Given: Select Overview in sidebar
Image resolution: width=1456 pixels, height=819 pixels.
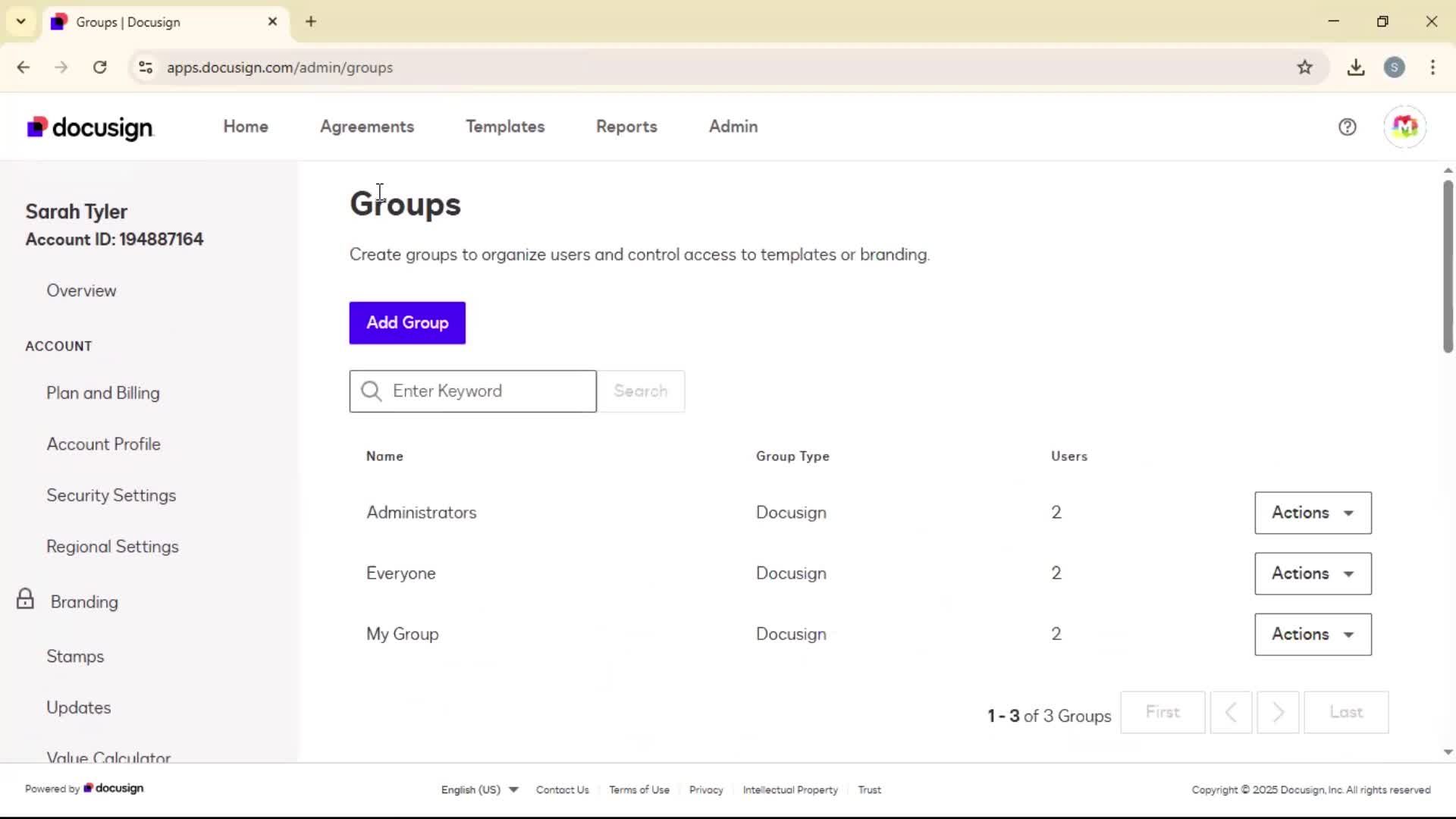Looking at the screenshot, I should 81,290.
